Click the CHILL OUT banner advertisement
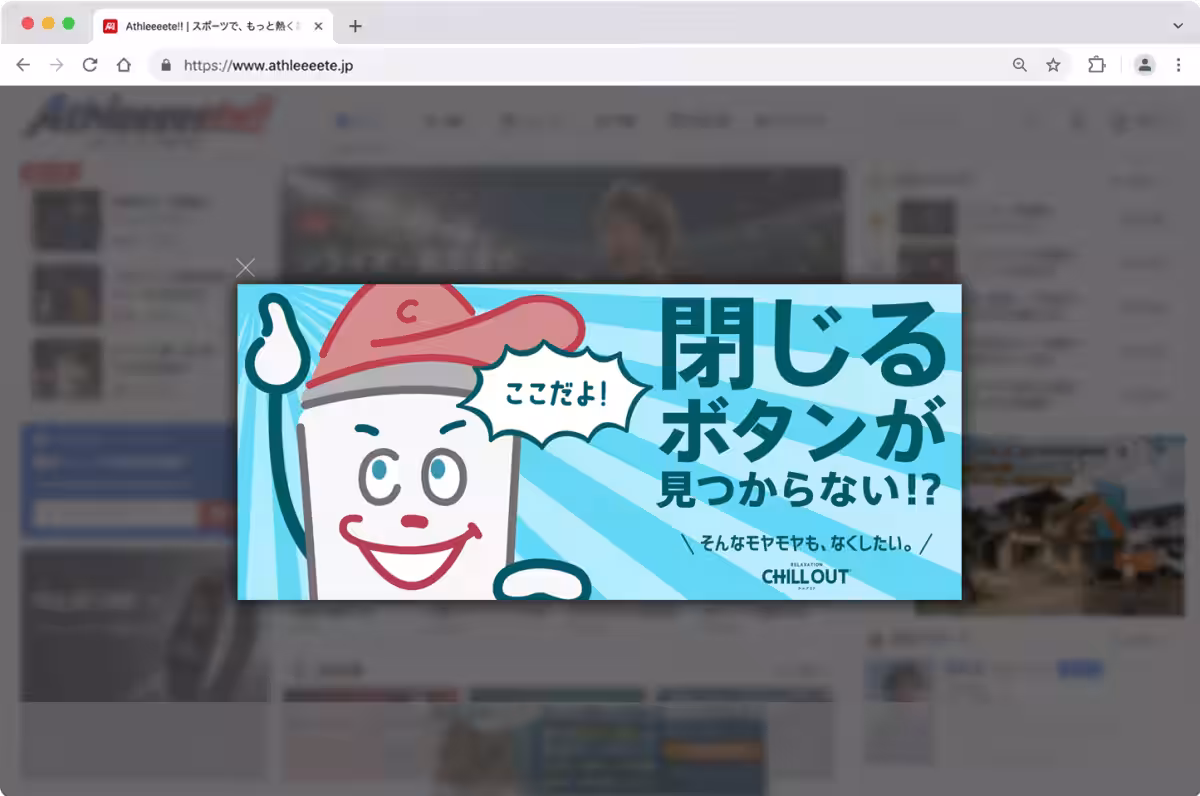The width and height of the screenshot is (1200, 796). point(599,442)
